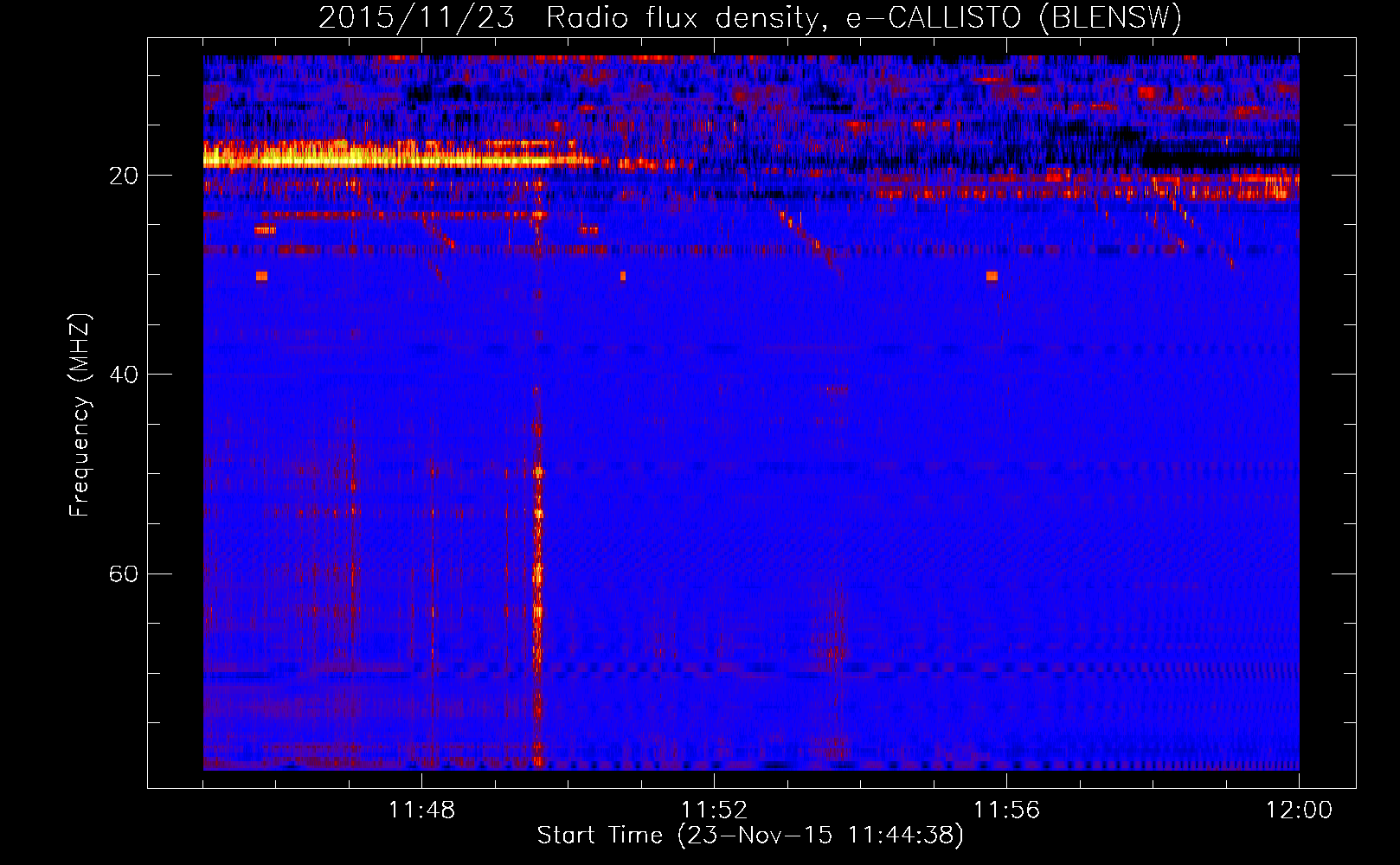Click the plot title "Radio flux density, e-CALLISTO (BLENSW)"
Image resolution: width=1400 pixels, height=865 pixels.
(x=864, y=17)
